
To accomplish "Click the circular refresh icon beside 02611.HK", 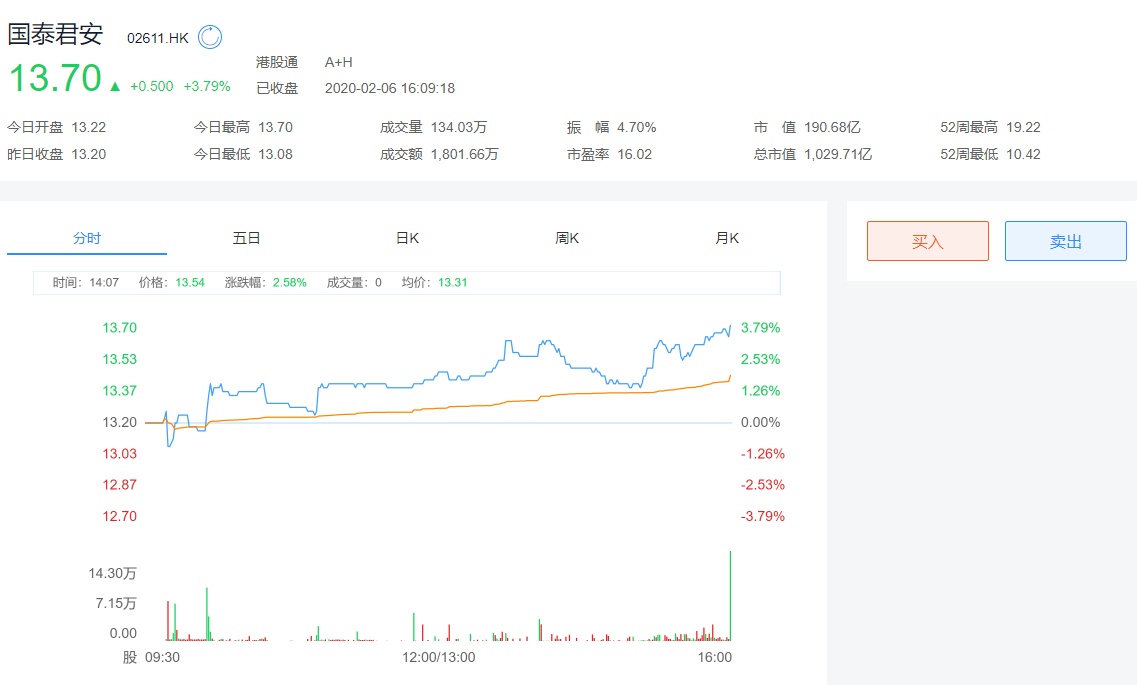I will (x=210, y=37).
